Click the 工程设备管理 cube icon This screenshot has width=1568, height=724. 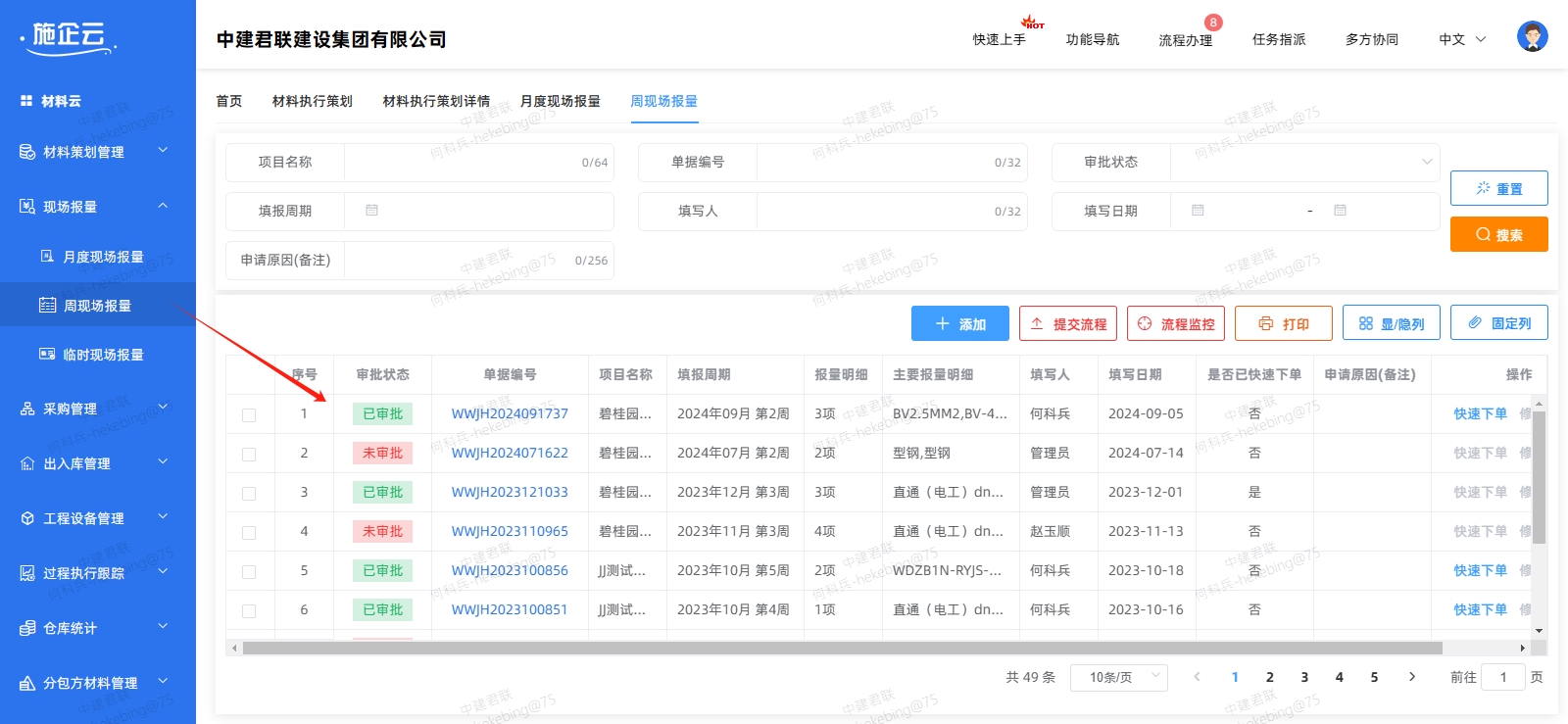click(27, 518)
